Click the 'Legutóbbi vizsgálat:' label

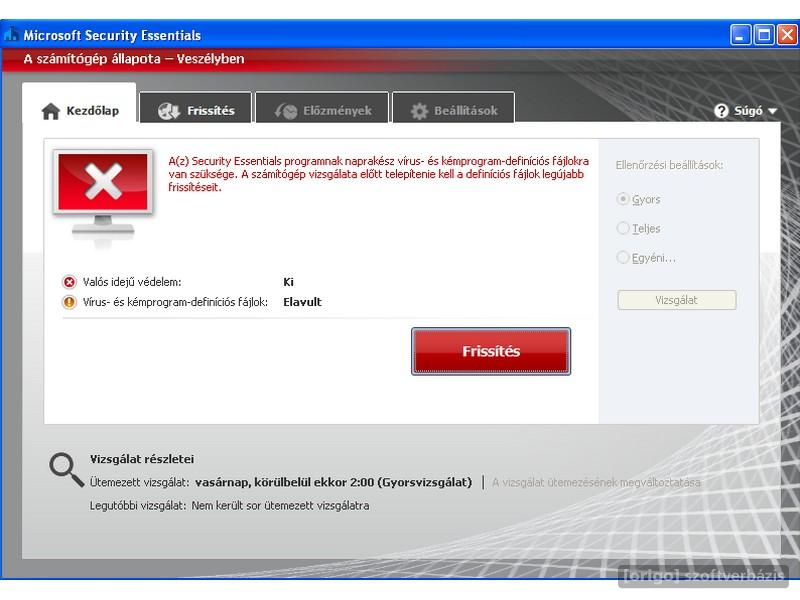[138, 506]
